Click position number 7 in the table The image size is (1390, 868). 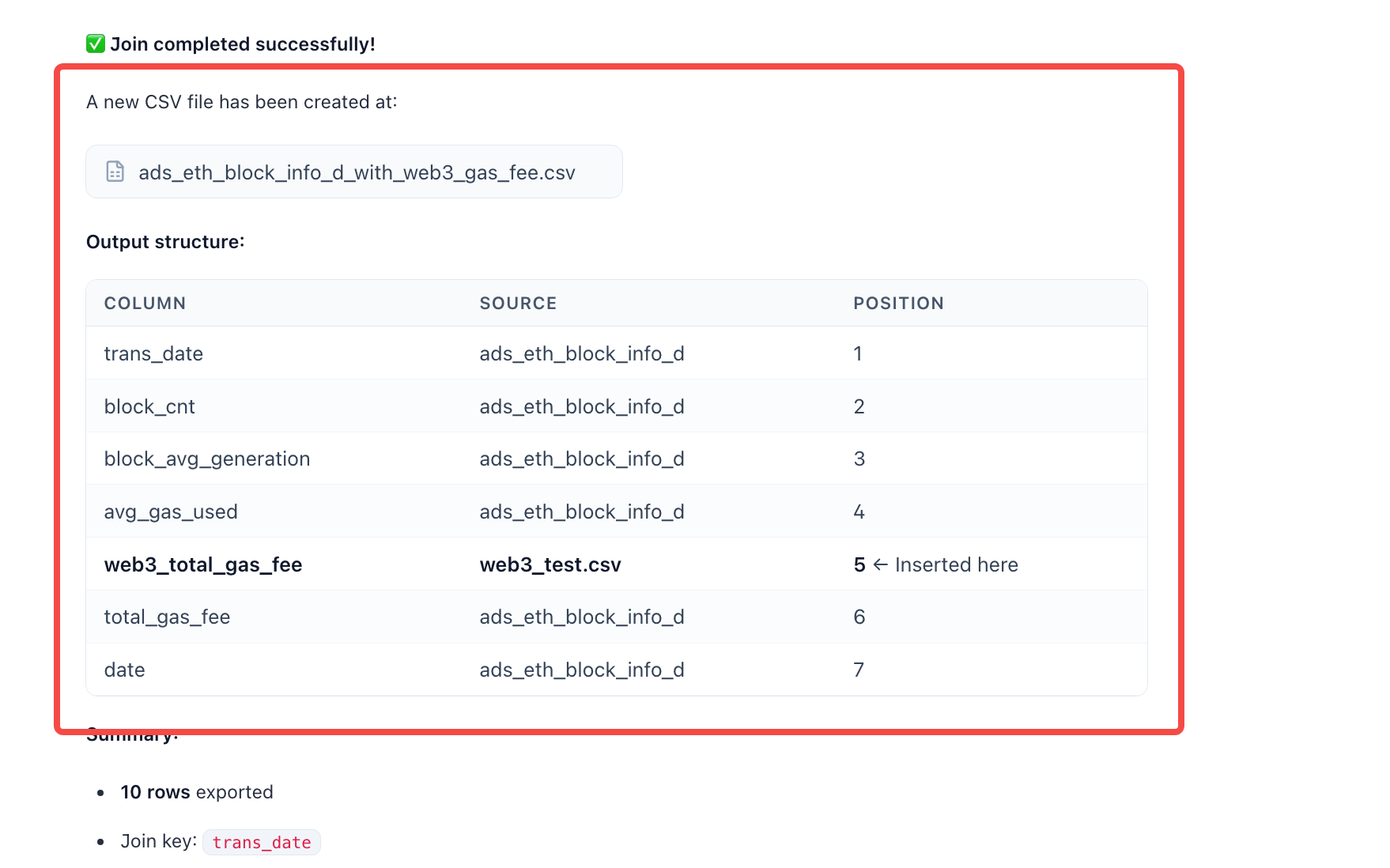click(859, 670)
